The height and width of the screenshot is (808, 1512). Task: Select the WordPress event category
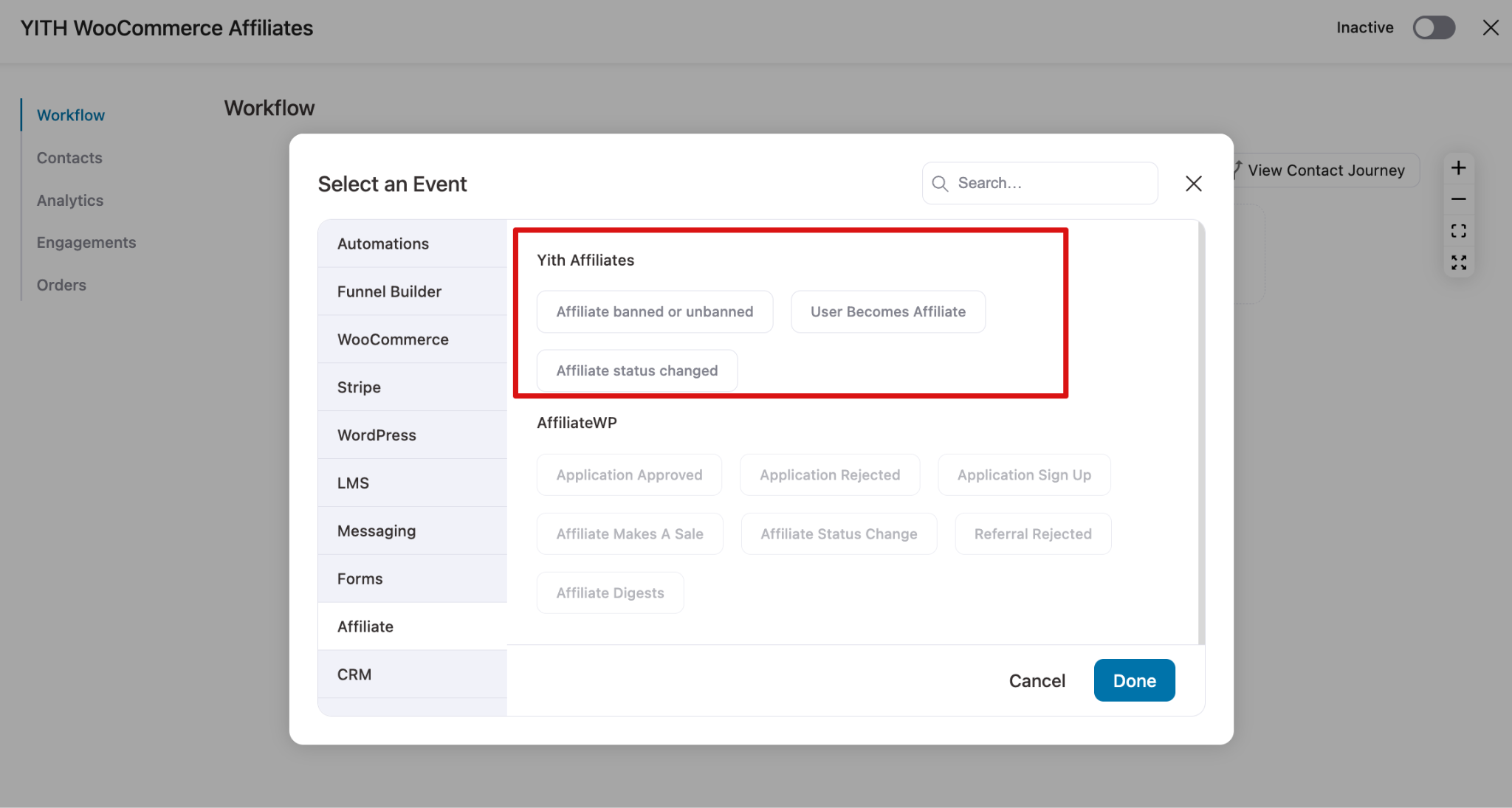click(x=412, y=435)
